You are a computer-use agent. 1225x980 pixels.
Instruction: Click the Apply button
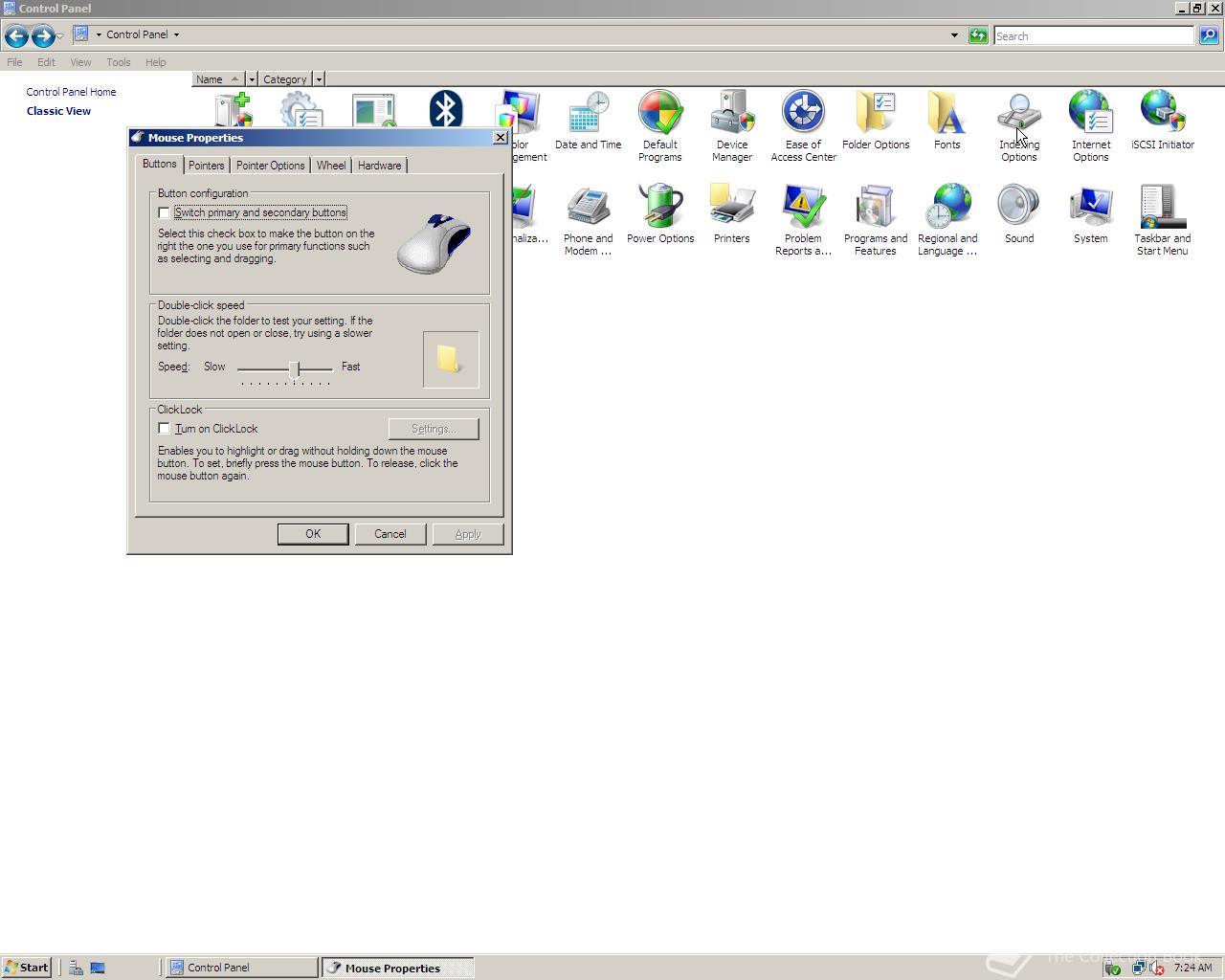point(468,534)
